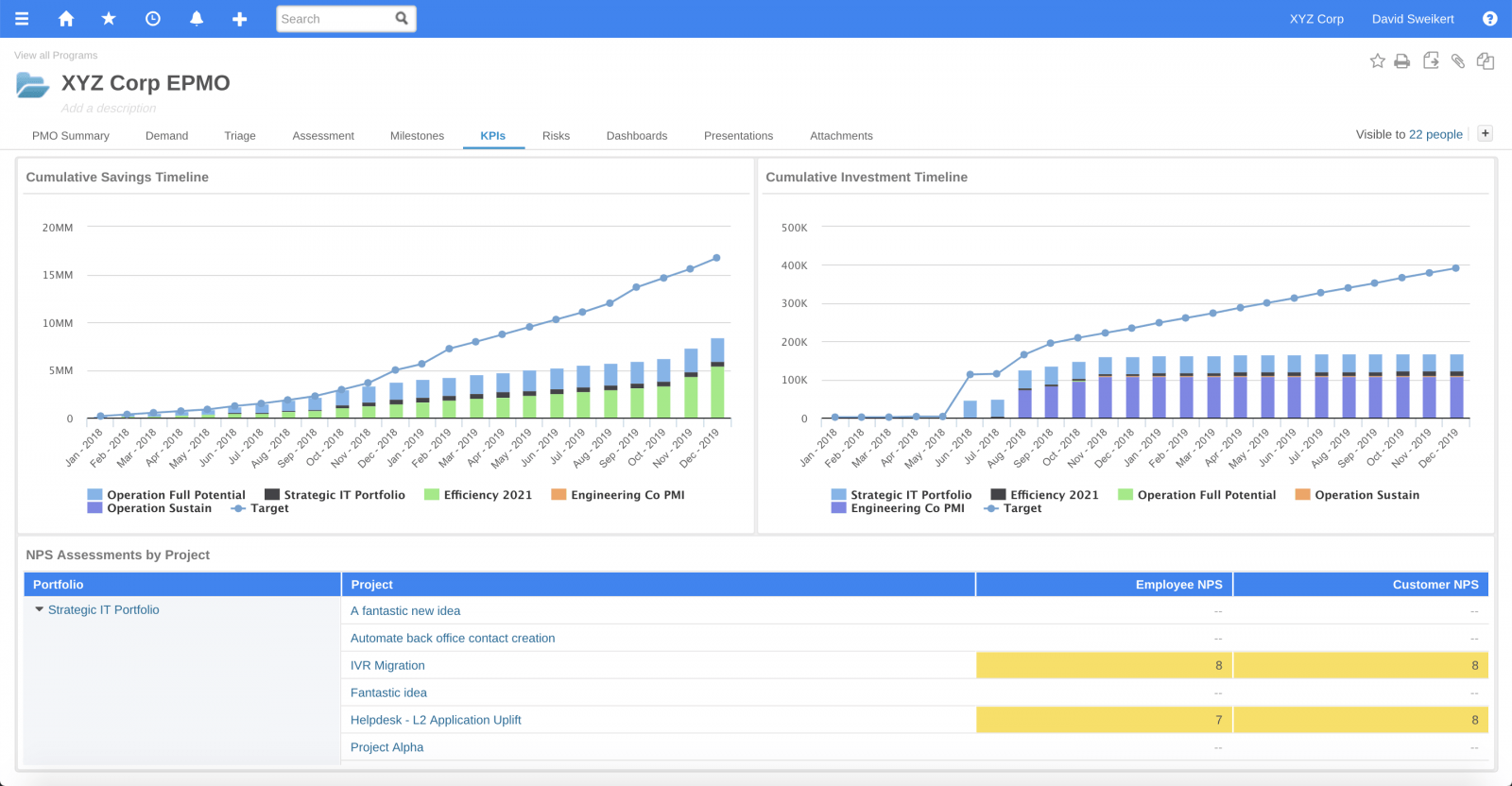1512x786 pixels.
Task: Open recent items clock icon
Action: point(152,19)
